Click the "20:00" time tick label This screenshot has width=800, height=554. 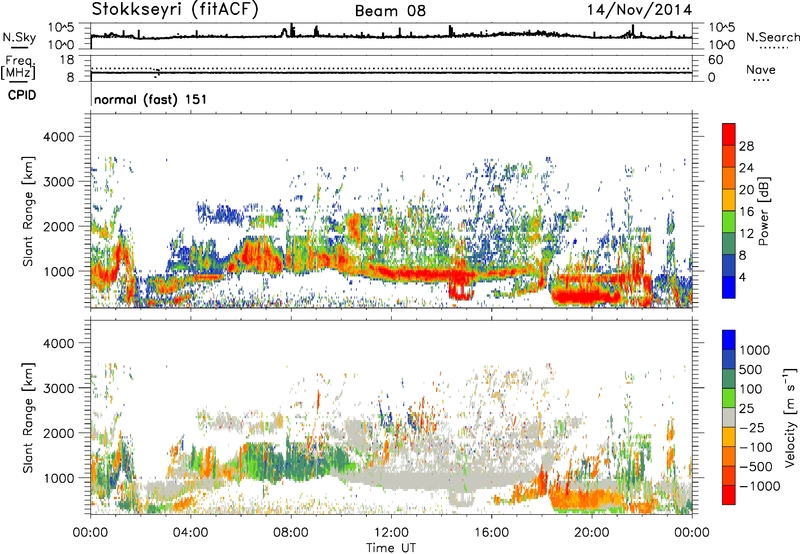(x=592, y=533)
